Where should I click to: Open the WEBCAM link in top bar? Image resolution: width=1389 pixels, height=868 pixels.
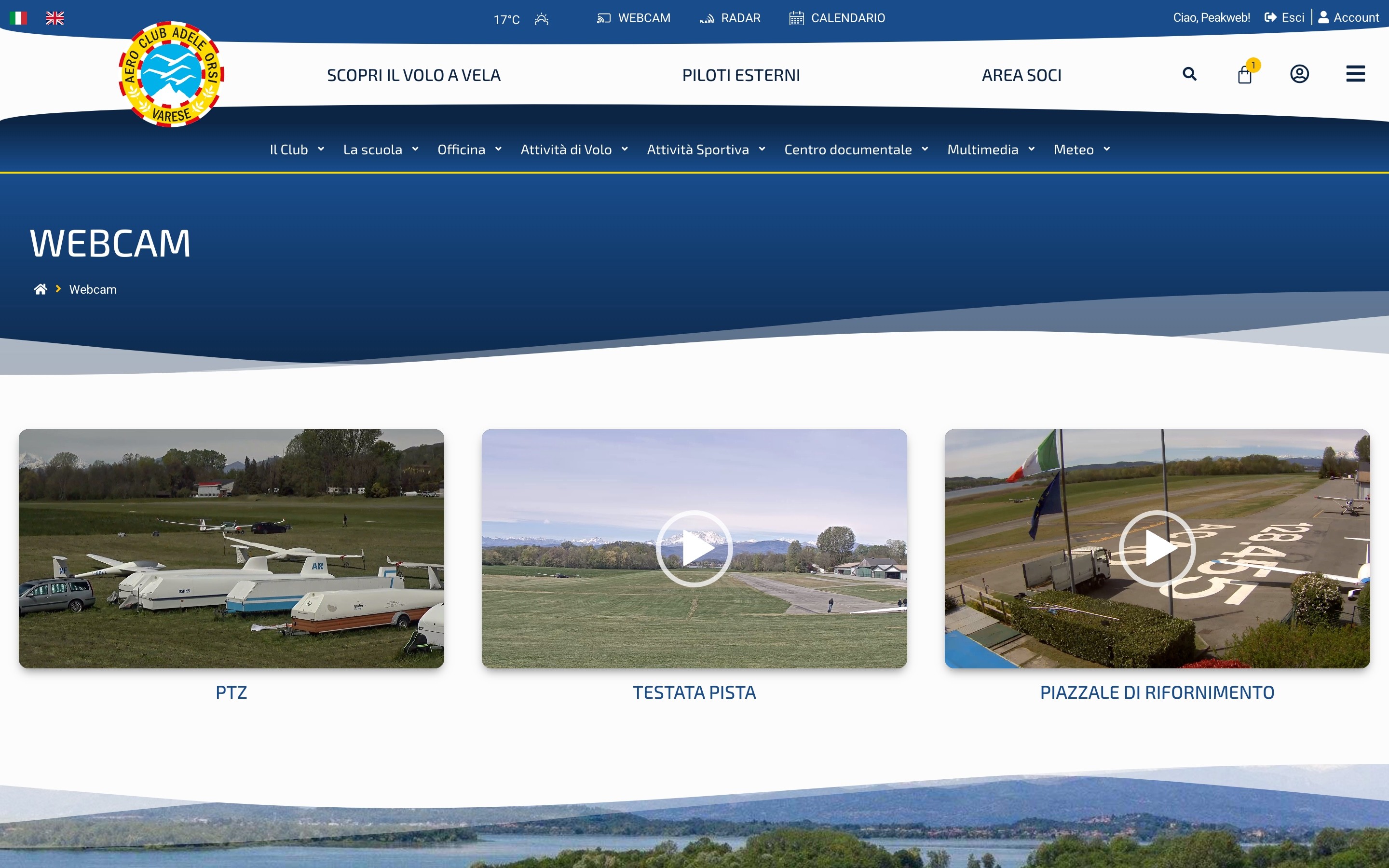pyautogui.click(x=633, y=18)
